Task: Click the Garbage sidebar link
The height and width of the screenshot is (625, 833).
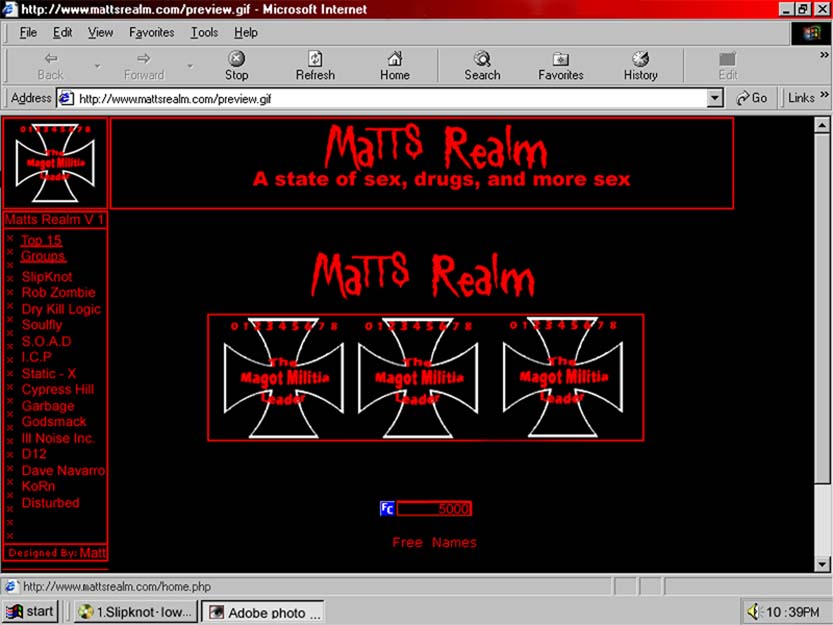Action: [48, 406]
